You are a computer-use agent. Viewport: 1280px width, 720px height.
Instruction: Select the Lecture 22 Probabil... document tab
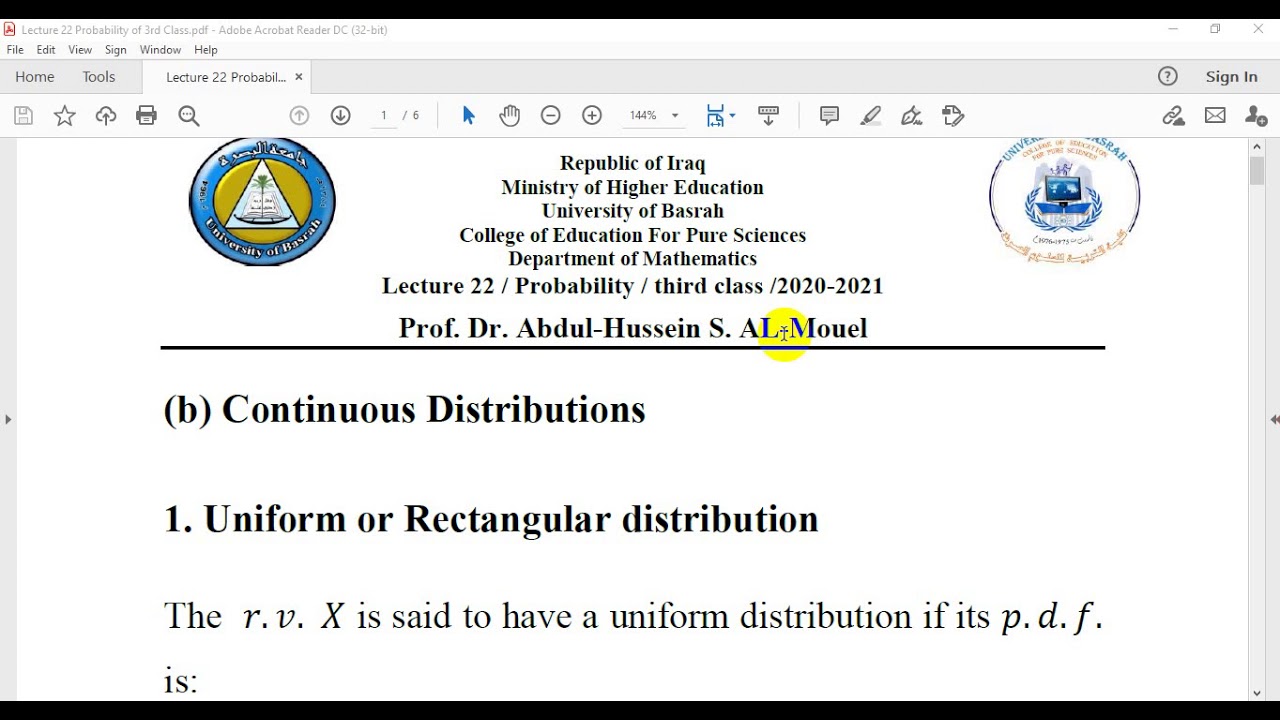pyautogui.click(x=225, y=77)
